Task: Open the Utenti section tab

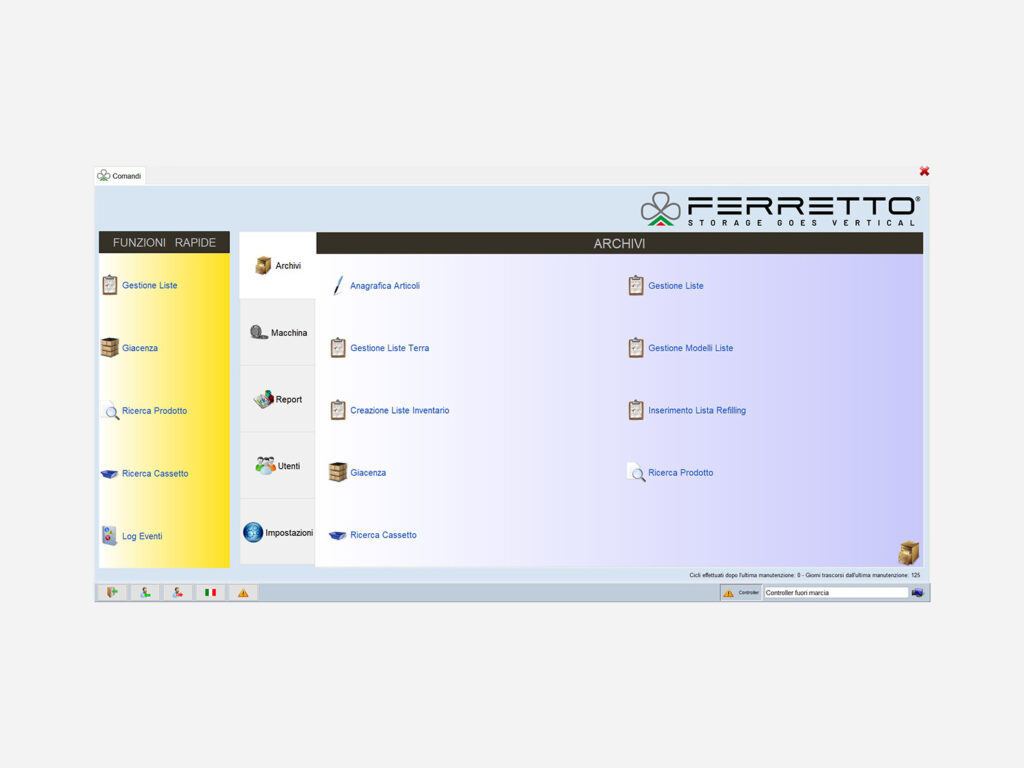Action: coord(278,466)
